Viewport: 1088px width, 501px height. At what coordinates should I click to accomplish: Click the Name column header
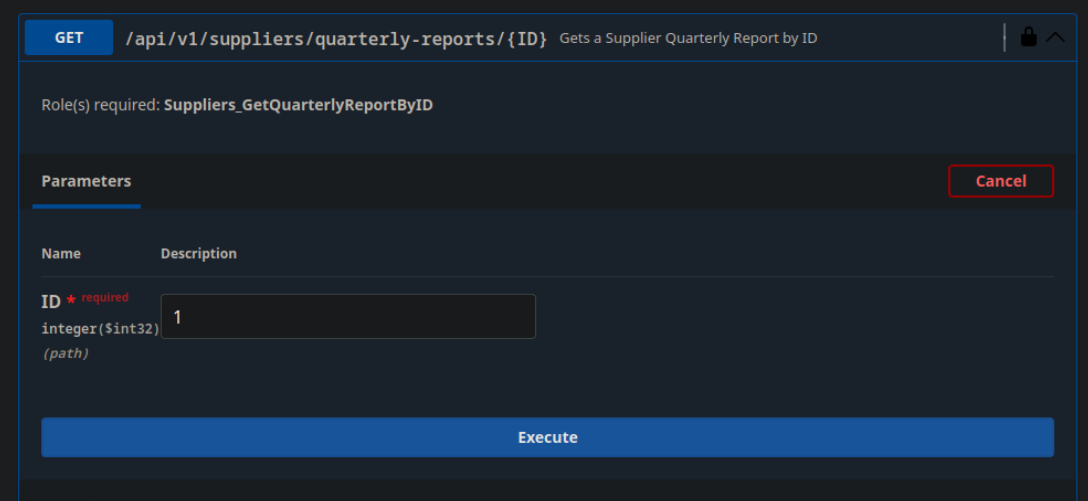click(x=61, y=253)
